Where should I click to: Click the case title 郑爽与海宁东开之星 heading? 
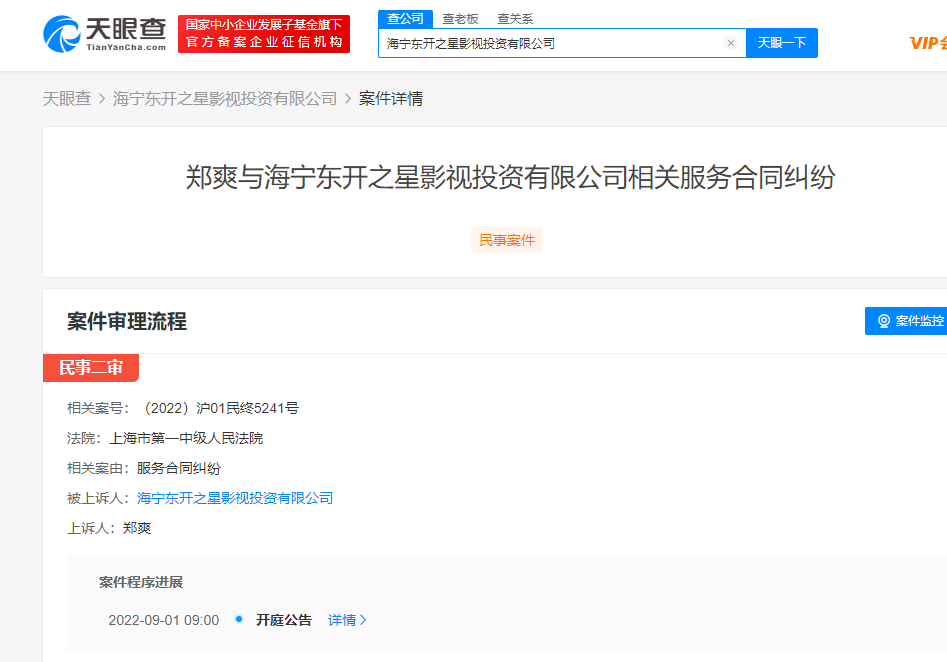pyautogui.click(x=510, y=177)
